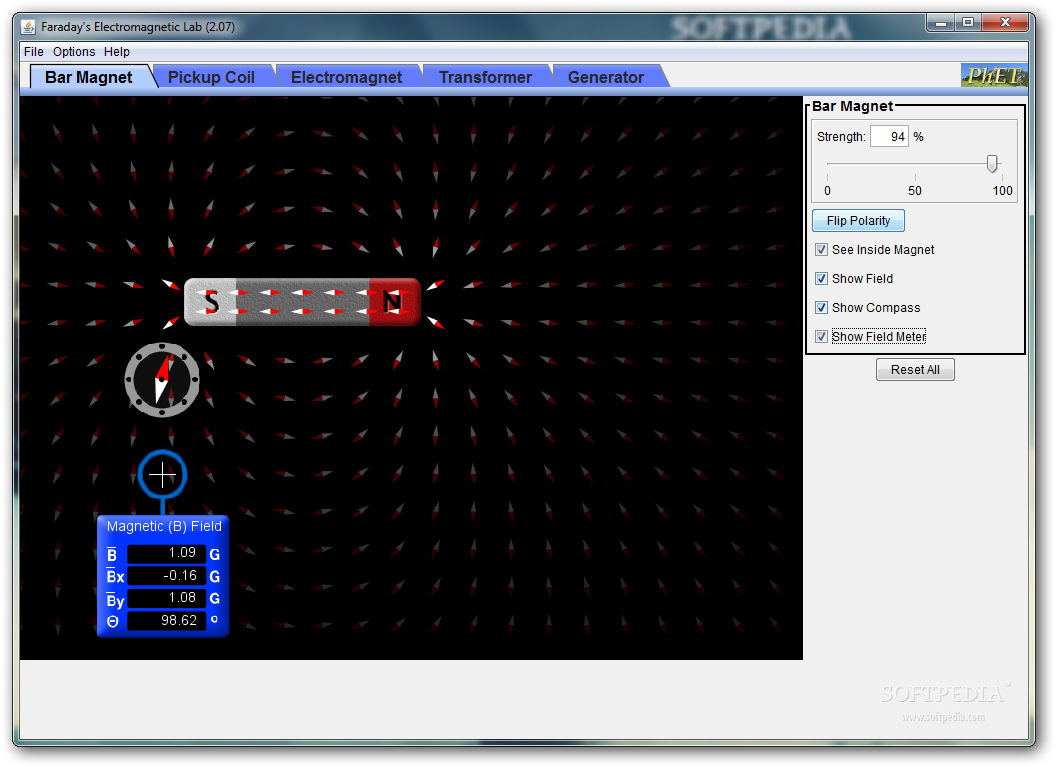Click the Reset All button
1056x767 pixels.
pyautogui.click(x=915, y=370)
